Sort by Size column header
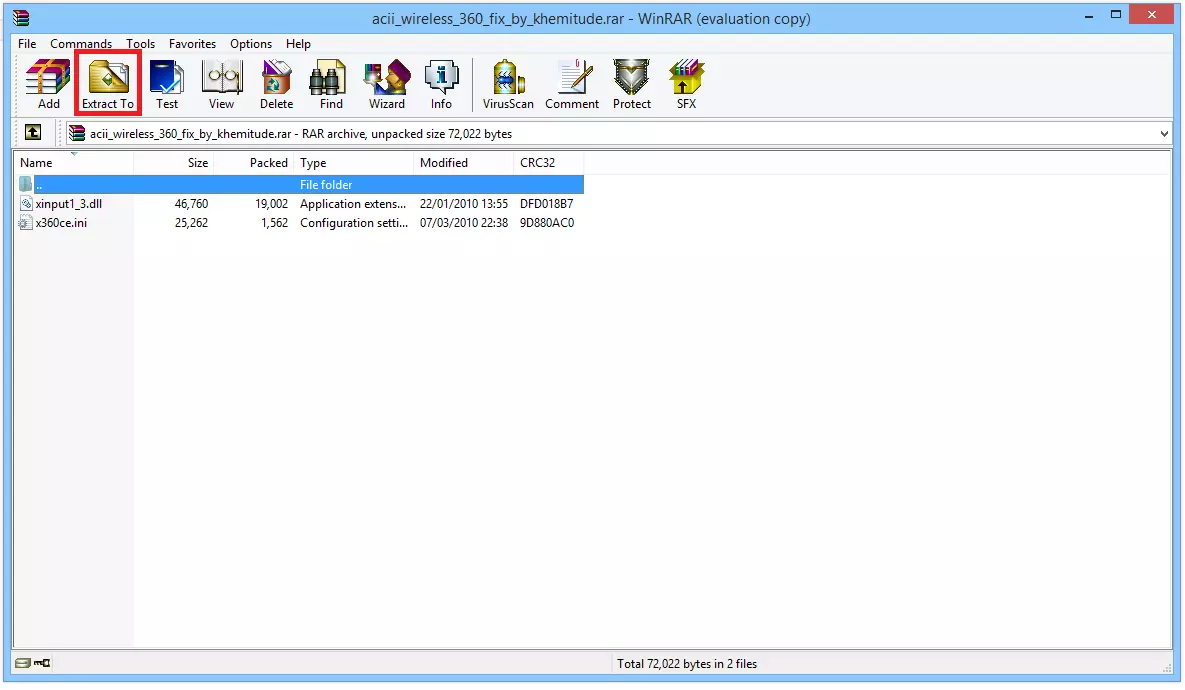This screenshot has width=1185, height=690. pos(173,162)
